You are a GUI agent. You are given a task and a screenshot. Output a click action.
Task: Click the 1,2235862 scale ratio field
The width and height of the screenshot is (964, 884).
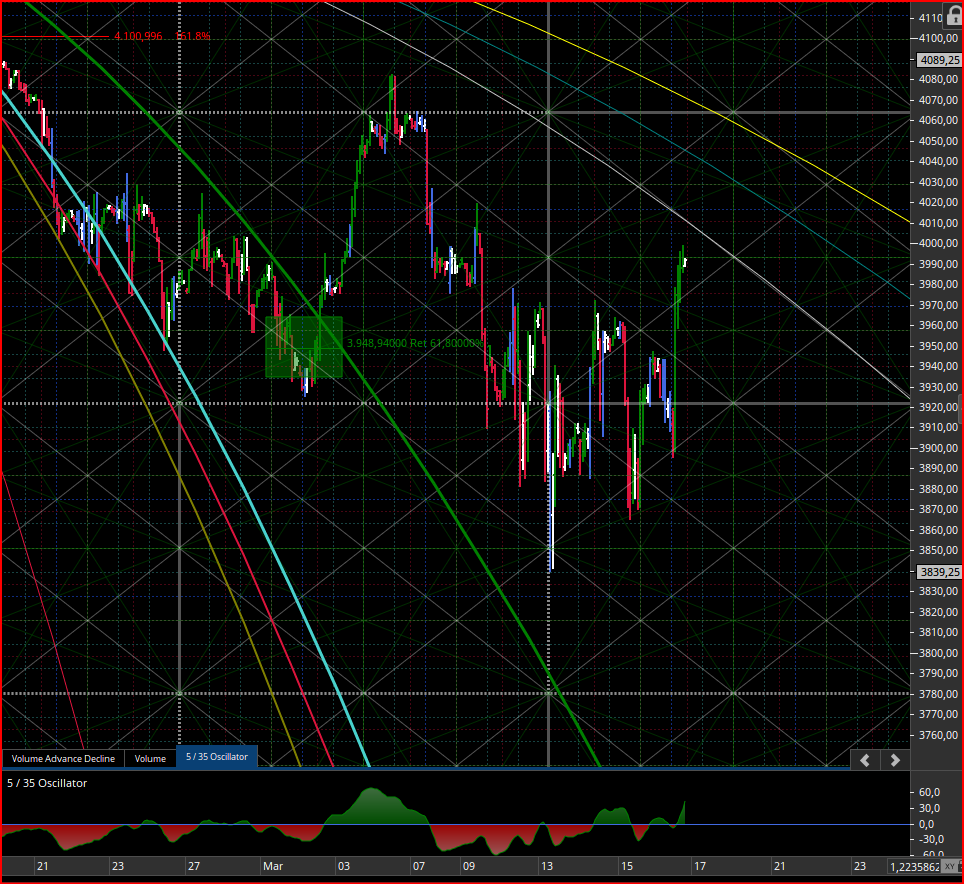pos(915,867)
